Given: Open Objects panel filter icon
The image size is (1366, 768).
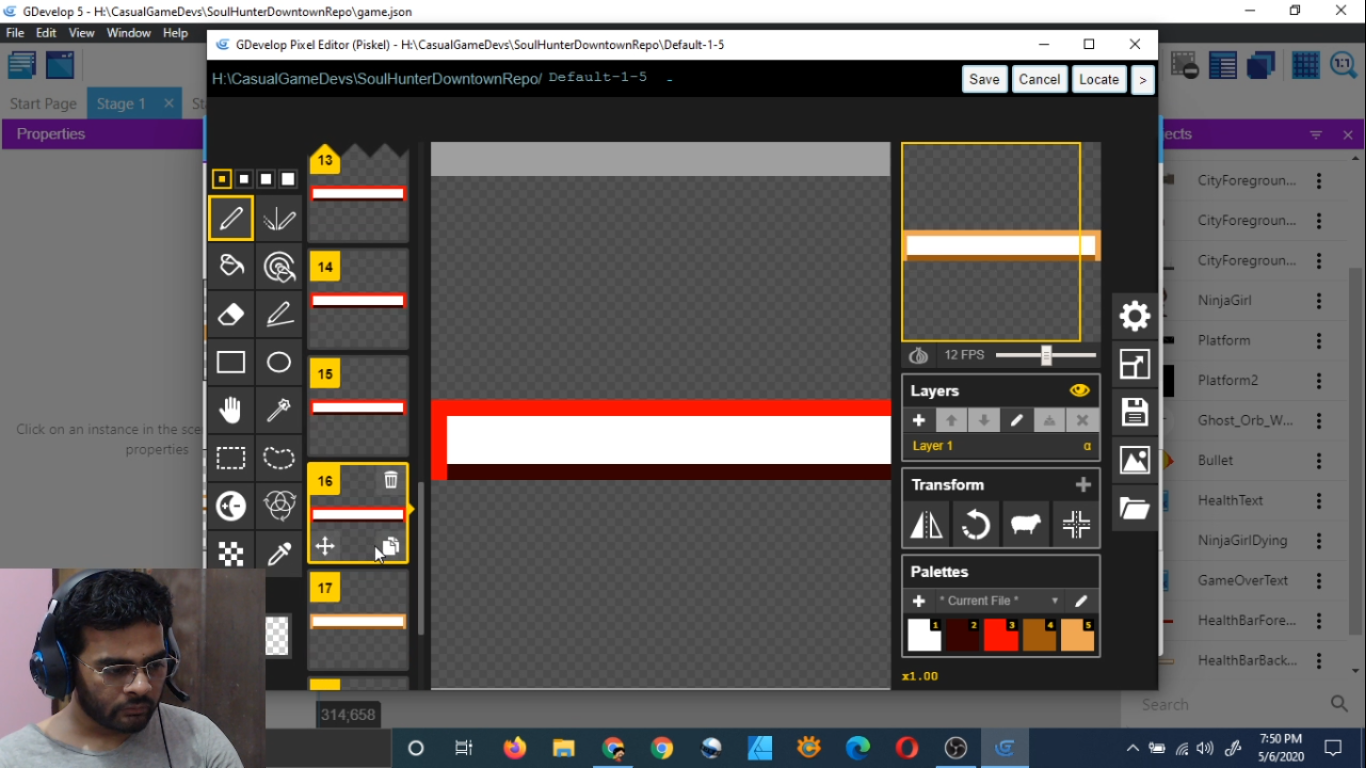Looking at the screenshot, I should tap(1316, 135).
